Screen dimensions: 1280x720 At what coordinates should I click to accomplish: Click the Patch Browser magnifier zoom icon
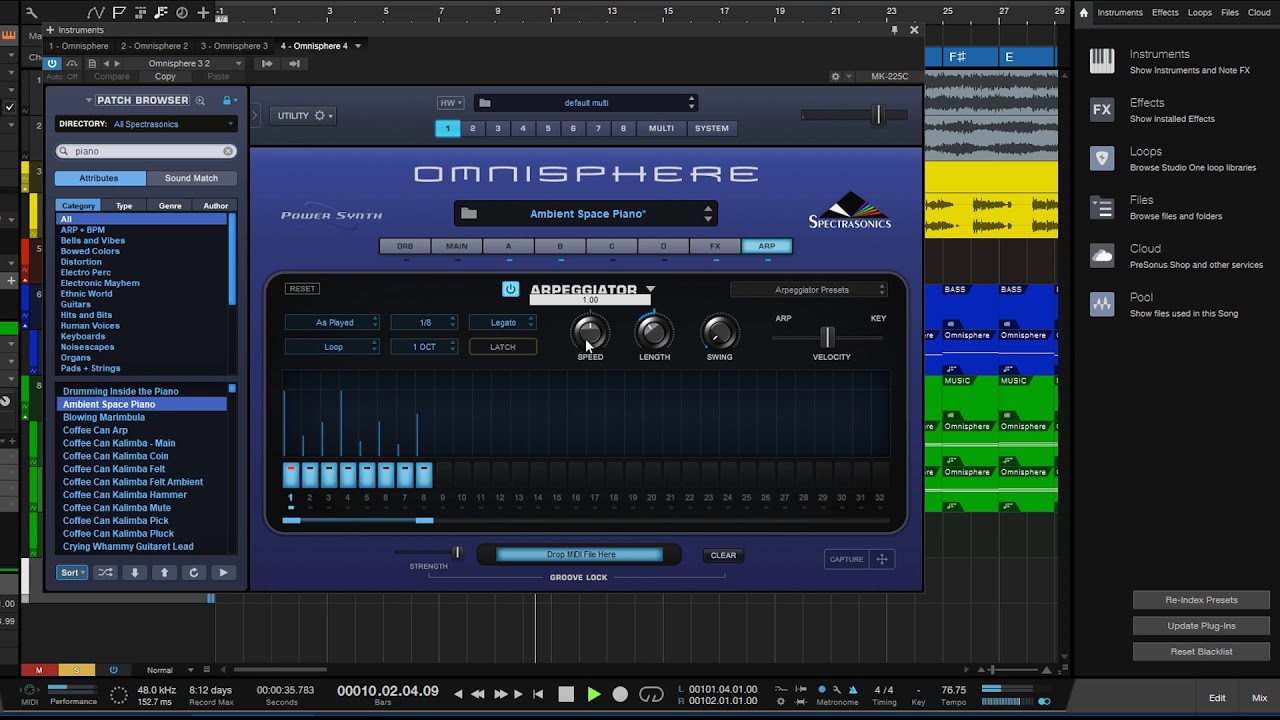pos(200,100)
